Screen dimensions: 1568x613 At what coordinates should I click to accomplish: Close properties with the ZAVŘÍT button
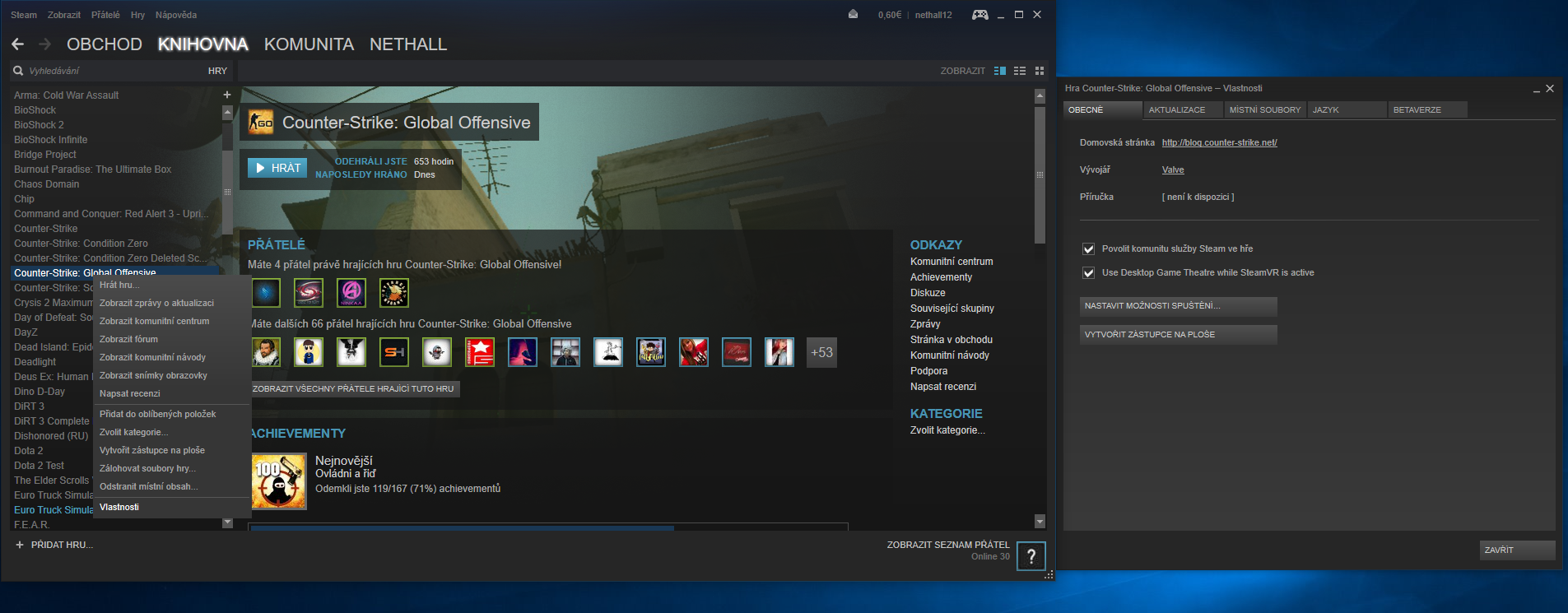(x=1518, y=550)
